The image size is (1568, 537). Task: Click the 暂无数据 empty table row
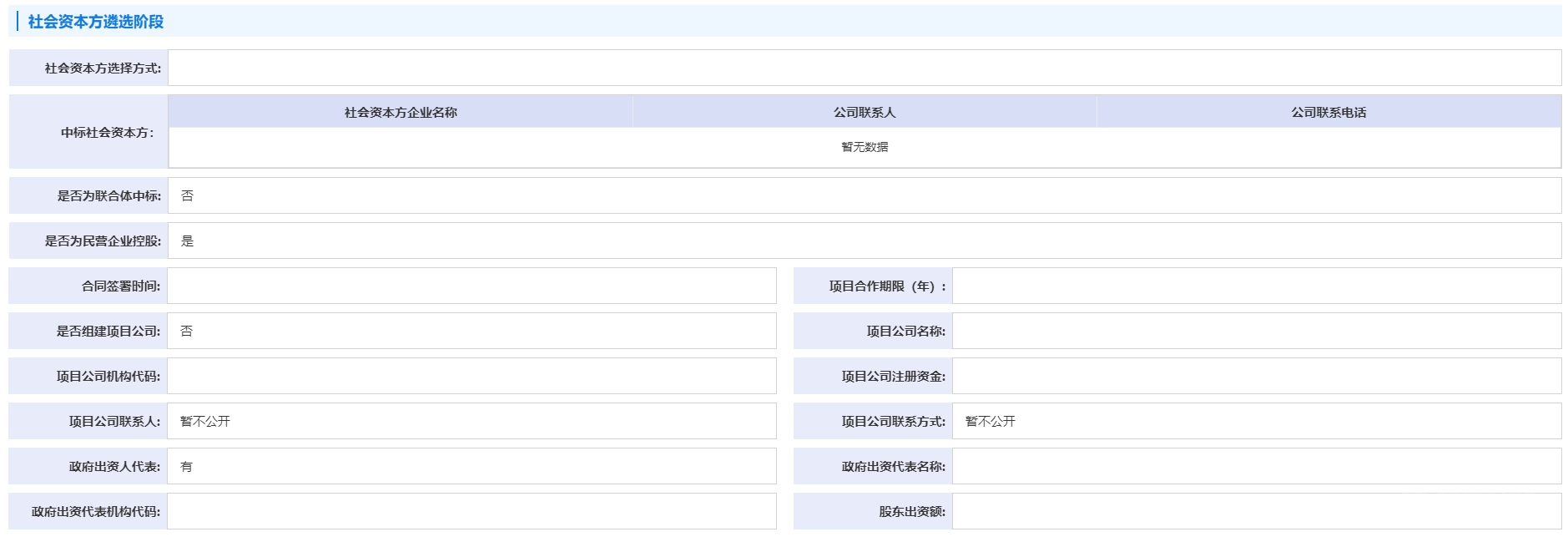click(x=865, y=147)
